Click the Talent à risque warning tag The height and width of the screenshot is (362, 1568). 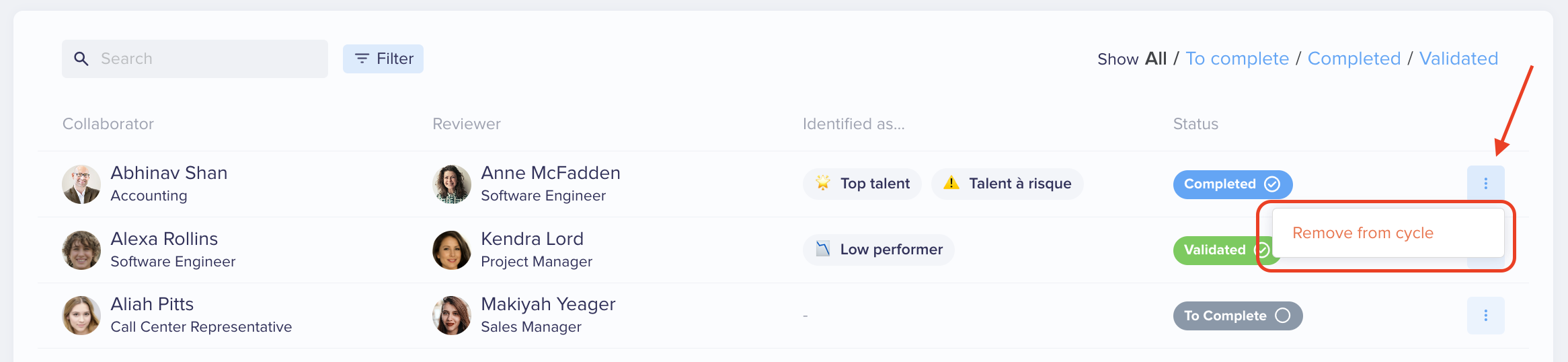[x=1007, y=184]
